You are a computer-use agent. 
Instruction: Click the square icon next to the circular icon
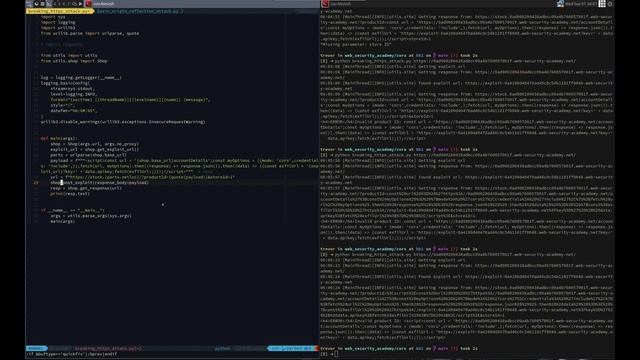coord(42,4)
